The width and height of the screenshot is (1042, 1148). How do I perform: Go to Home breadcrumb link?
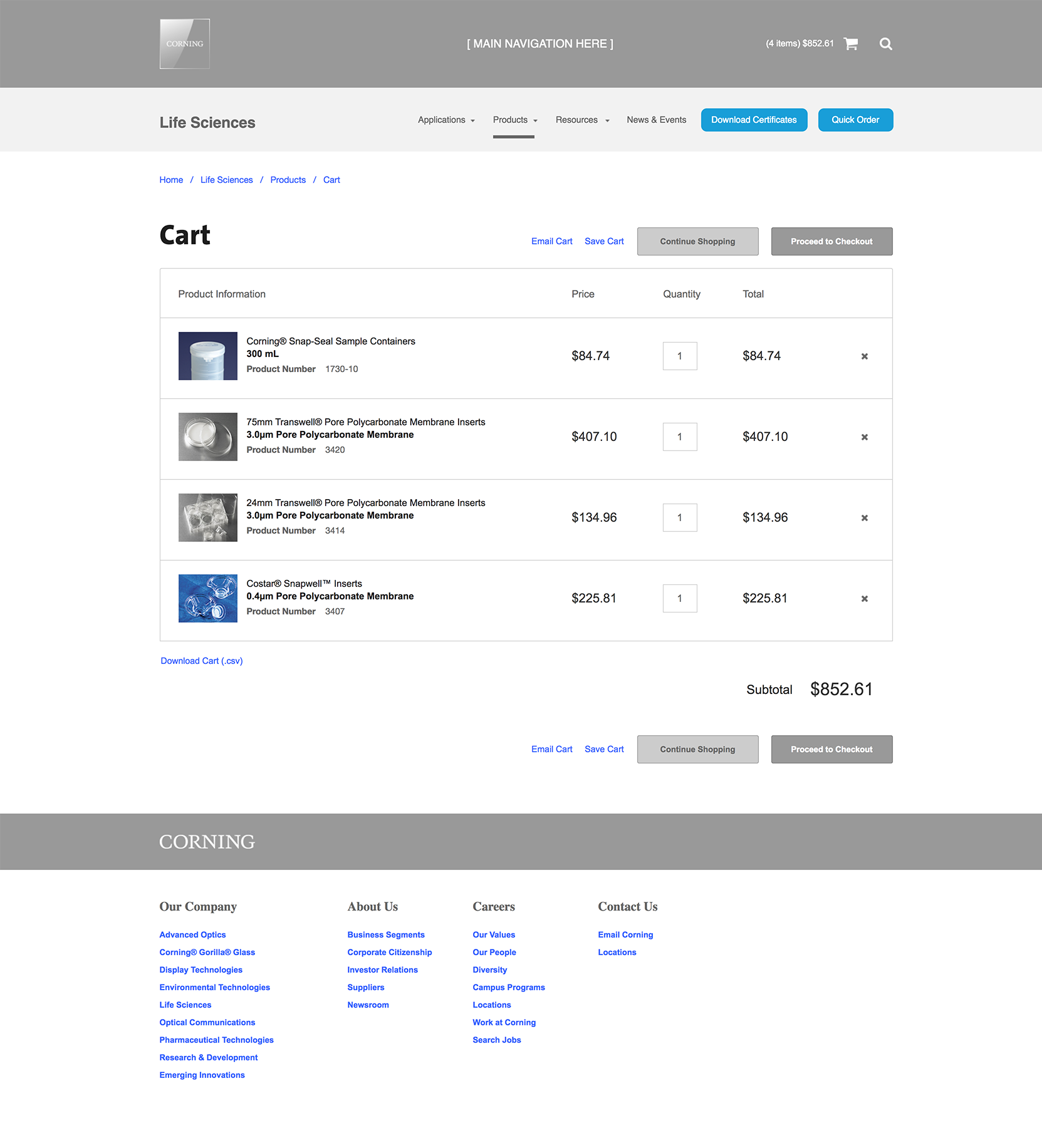171,180
